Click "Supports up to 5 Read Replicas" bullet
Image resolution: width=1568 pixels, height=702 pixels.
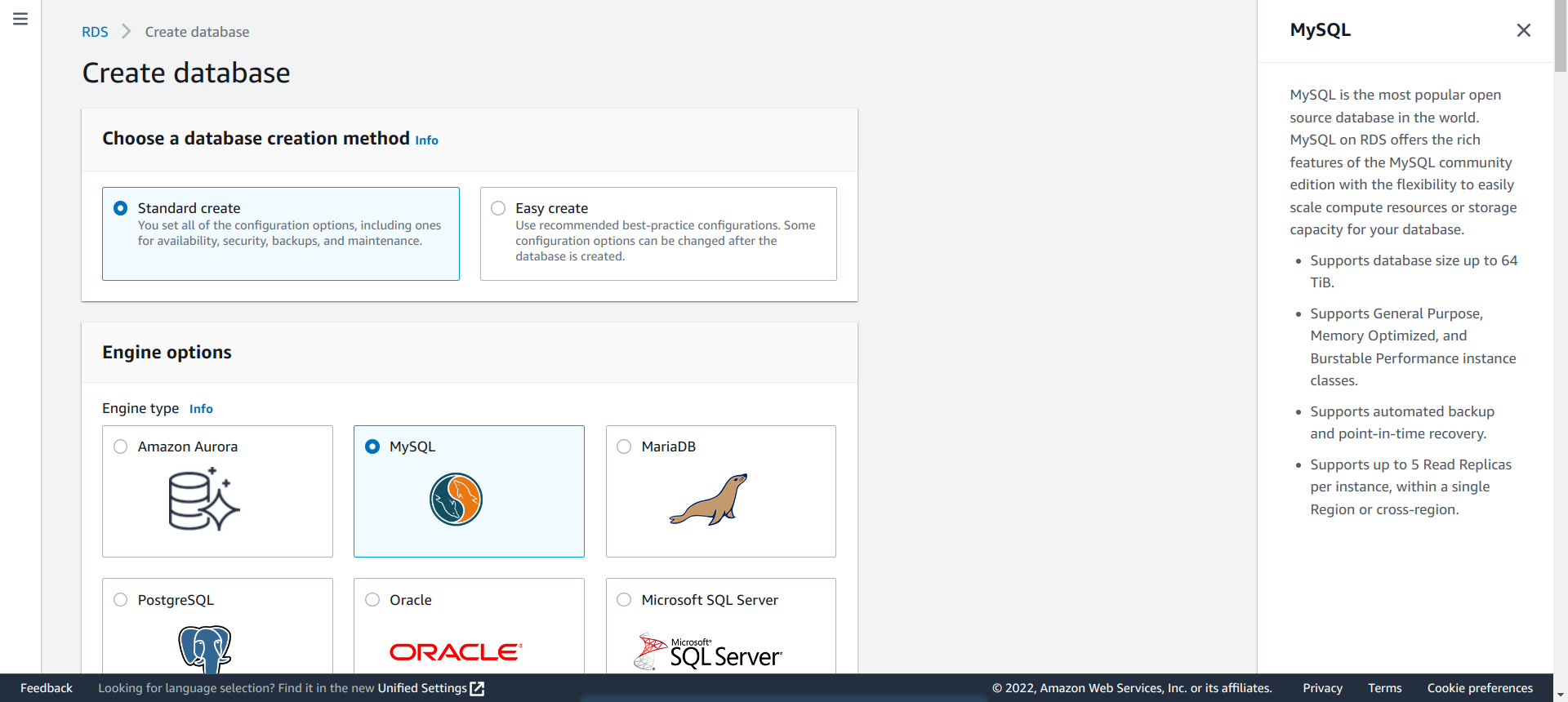(x=1411, y=487)
